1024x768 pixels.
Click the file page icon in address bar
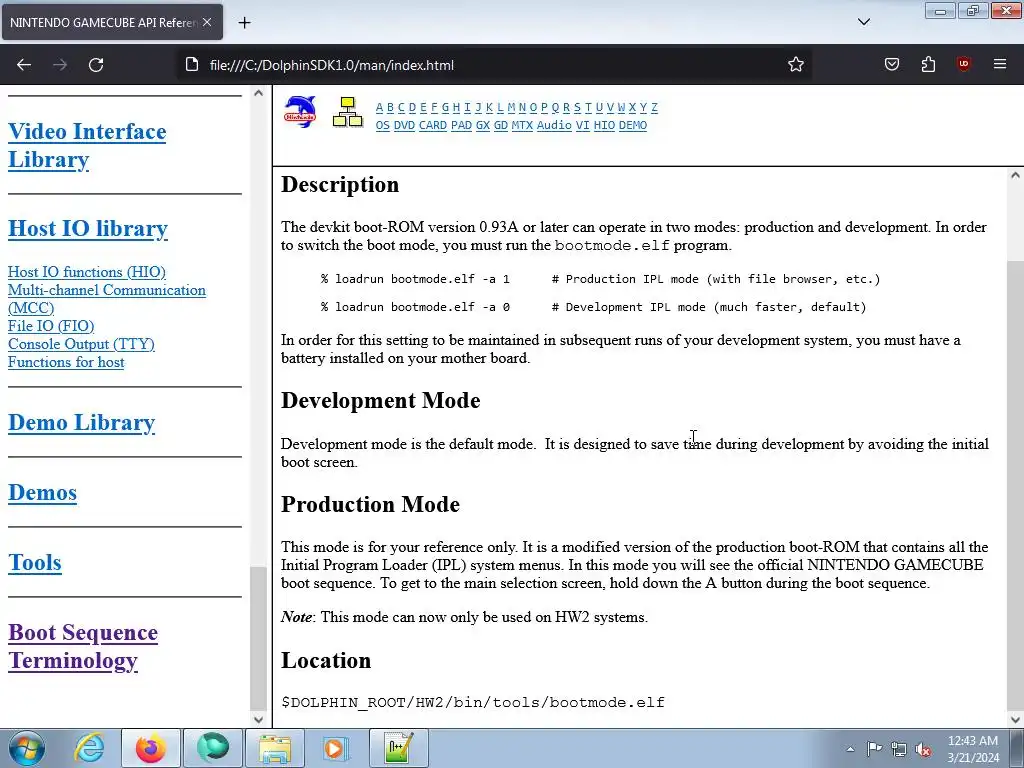click(x=191, y=65)
